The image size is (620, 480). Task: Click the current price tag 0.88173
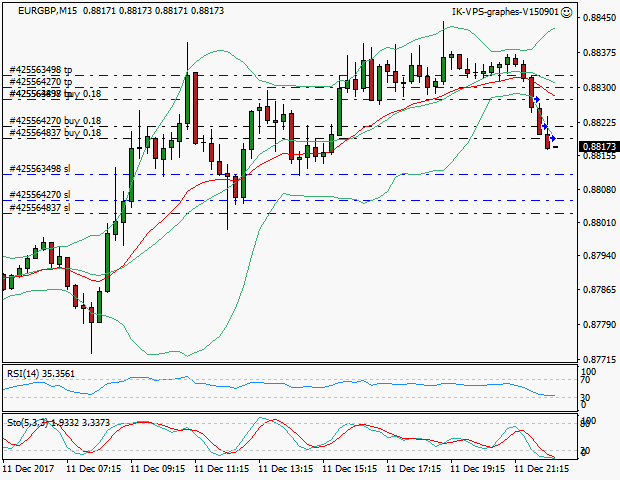pyautogui.click(x=597, y=147)
